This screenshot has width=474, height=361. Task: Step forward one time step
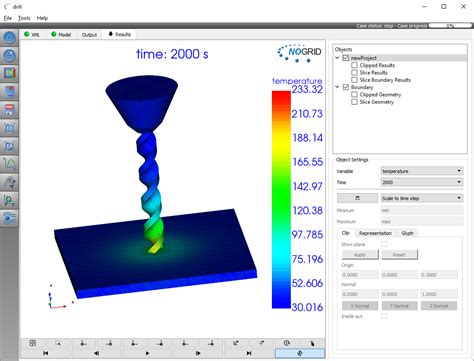198,353
